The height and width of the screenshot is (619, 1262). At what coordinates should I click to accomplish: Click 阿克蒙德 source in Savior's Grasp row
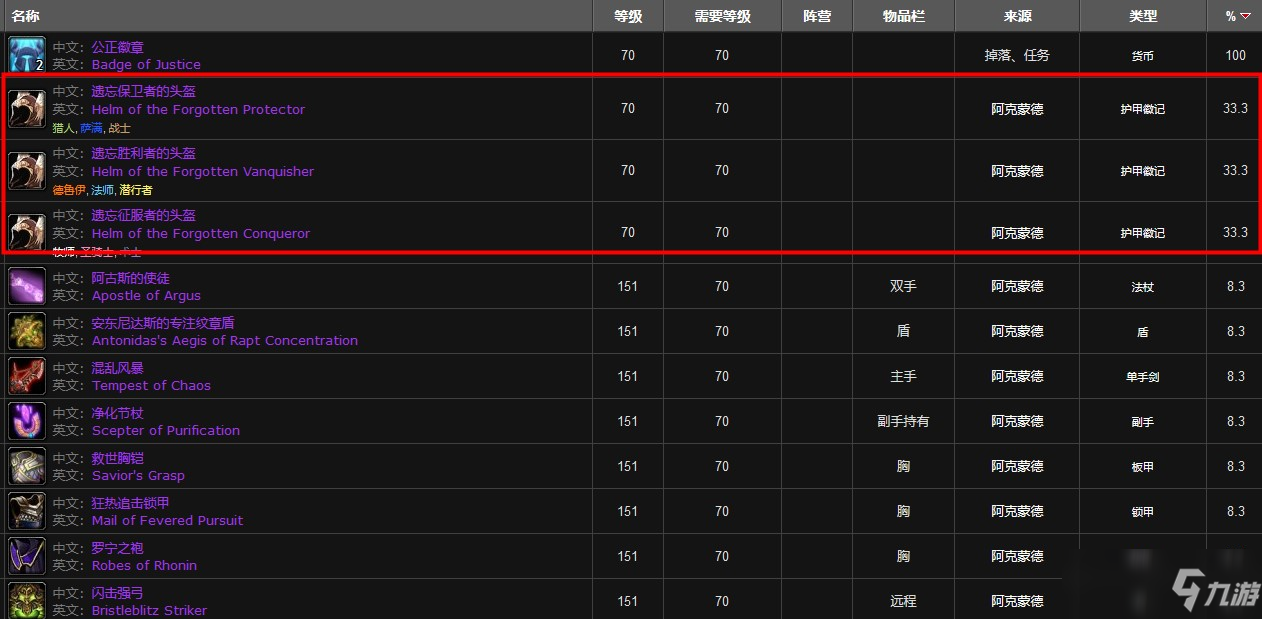click(1017, 466)
